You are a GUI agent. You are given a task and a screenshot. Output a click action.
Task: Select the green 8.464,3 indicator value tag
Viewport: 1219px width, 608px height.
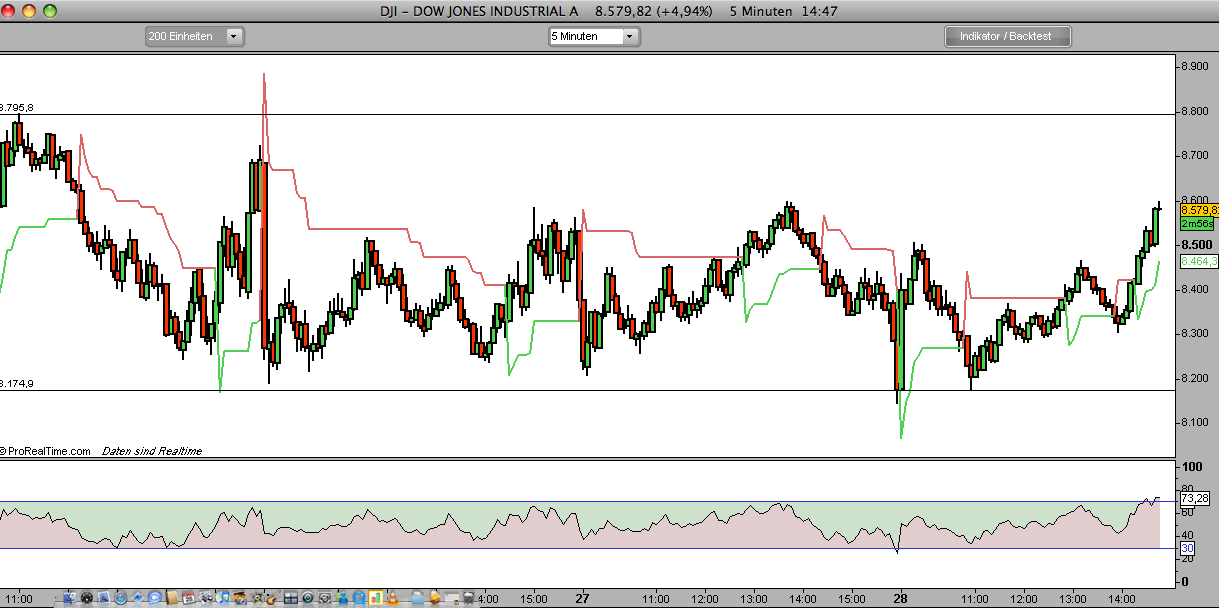pos(1199,261)
